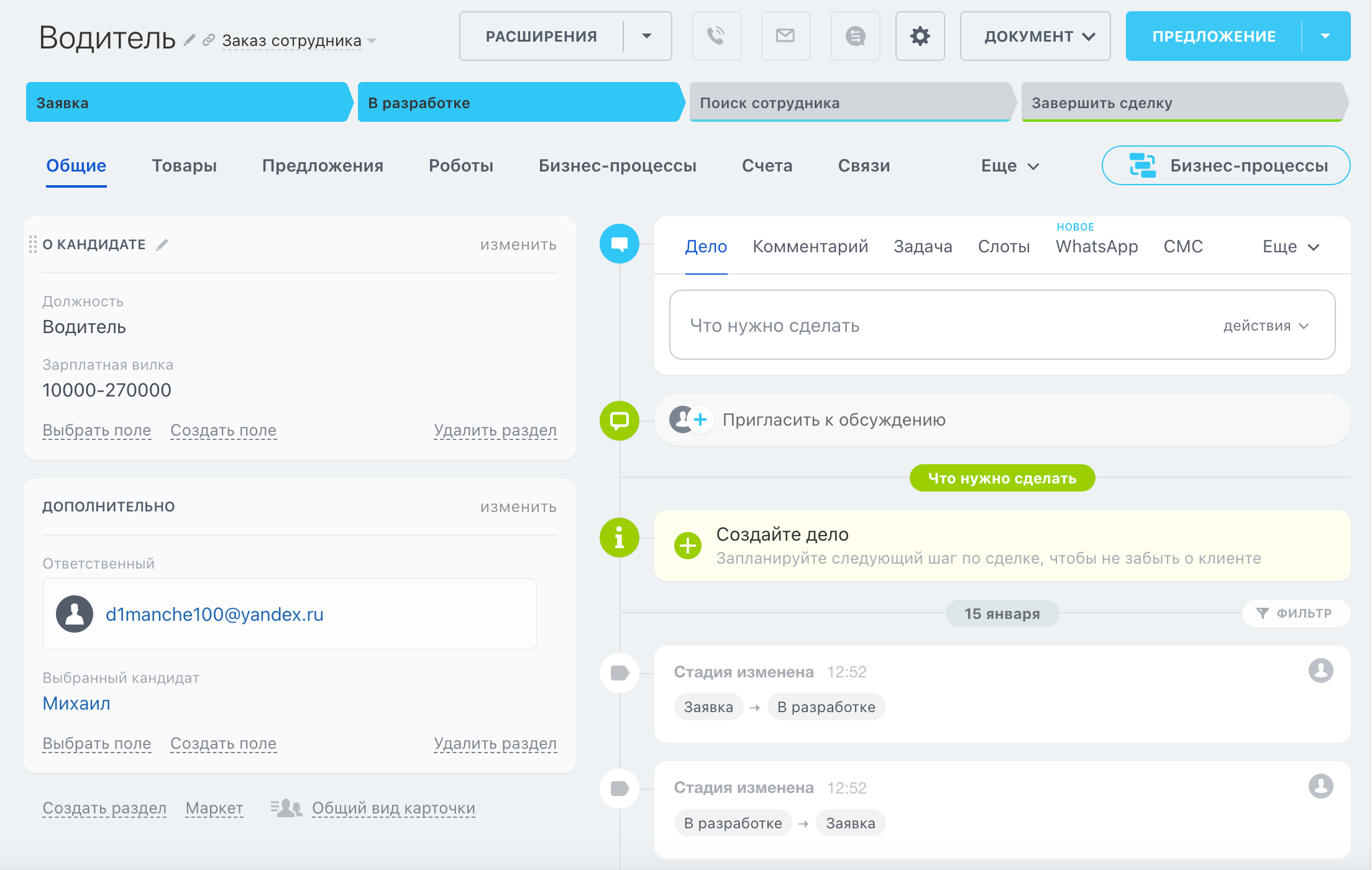1372x870 pixels.
Task: Click edit pencil beside О КАНДИДАТЕ
Action: pos(162,245)
